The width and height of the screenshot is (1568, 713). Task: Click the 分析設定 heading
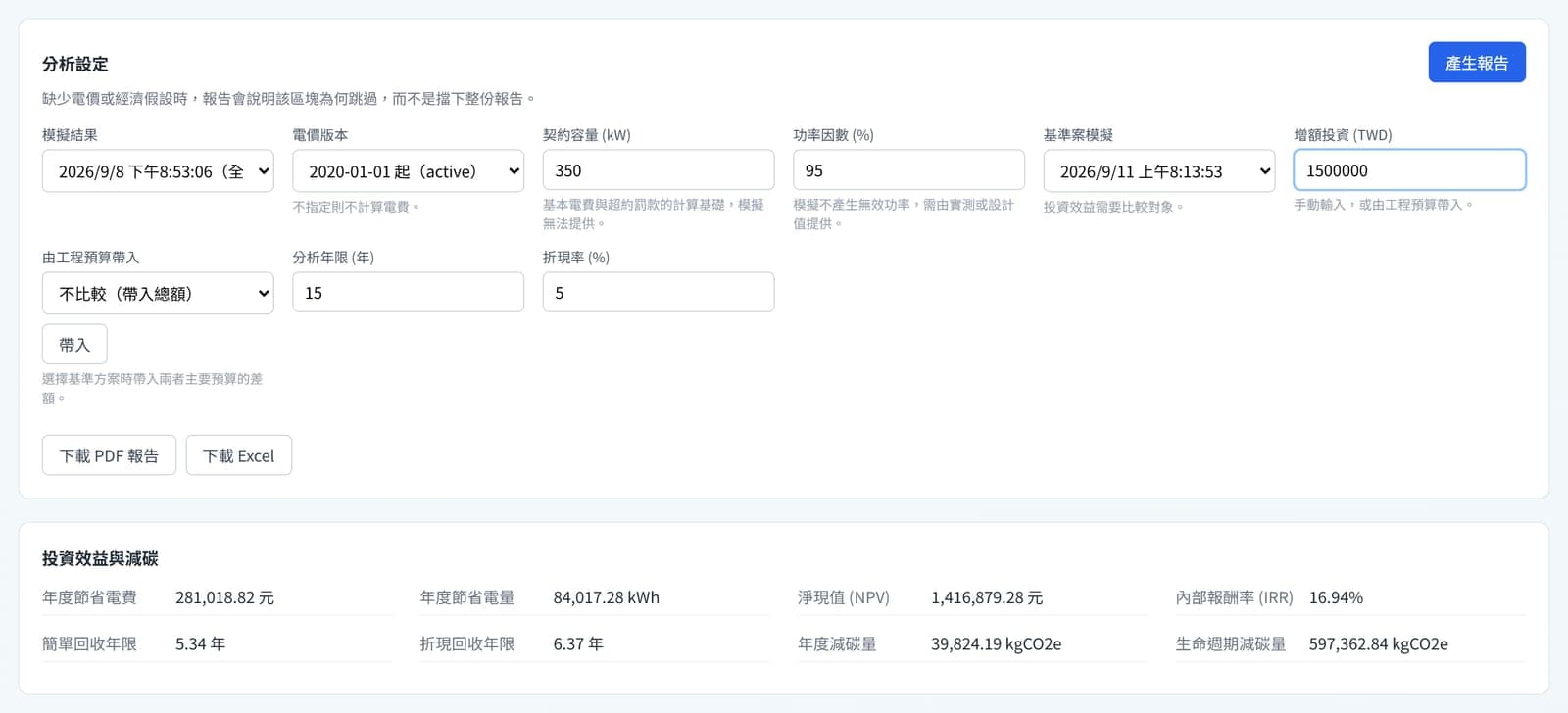click(x=75, y=64)
